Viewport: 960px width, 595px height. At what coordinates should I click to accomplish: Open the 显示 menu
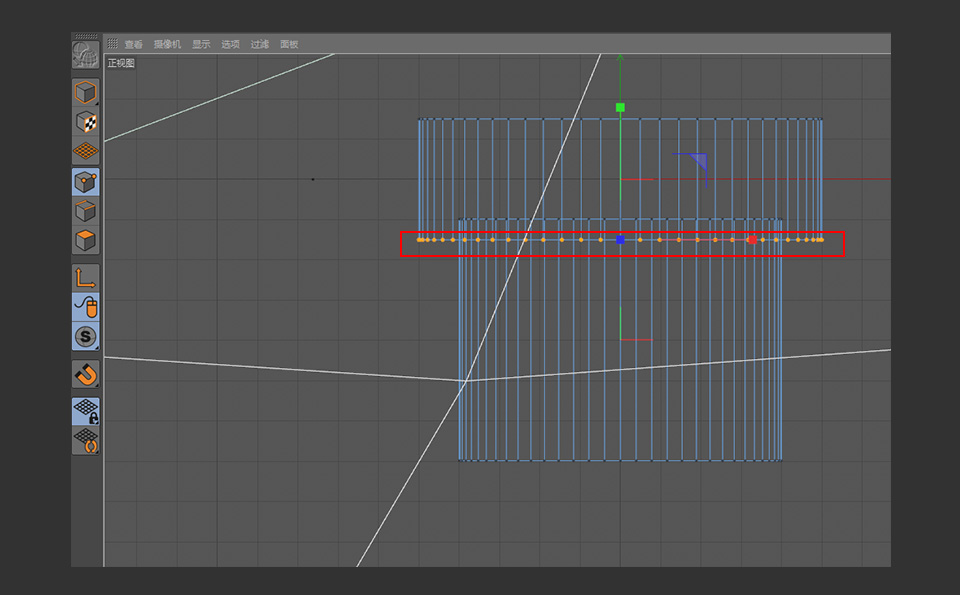pyautogui.click(x=202, y=44)
